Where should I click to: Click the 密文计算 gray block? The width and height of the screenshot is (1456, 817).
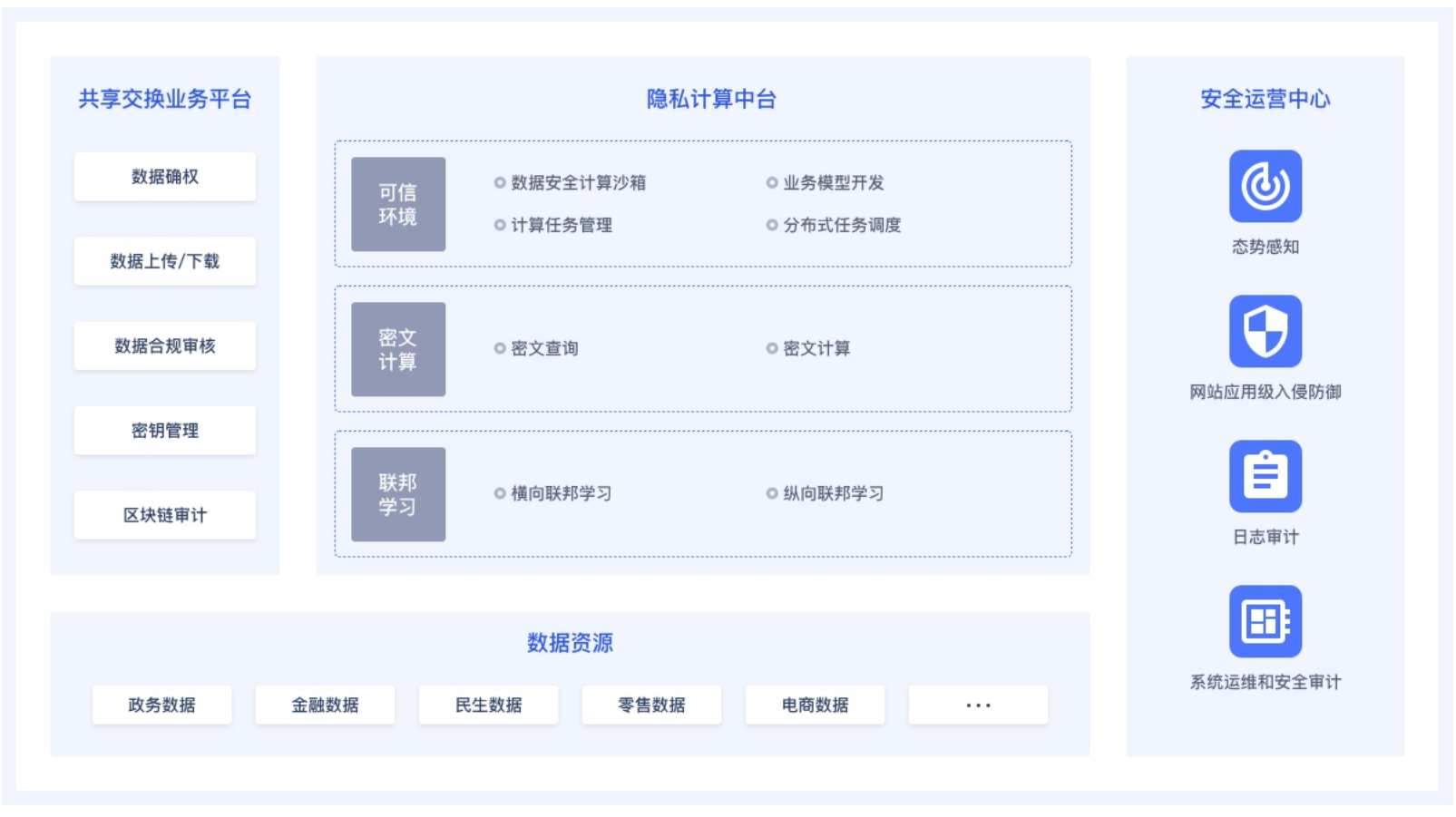click(x=398, y=349)
